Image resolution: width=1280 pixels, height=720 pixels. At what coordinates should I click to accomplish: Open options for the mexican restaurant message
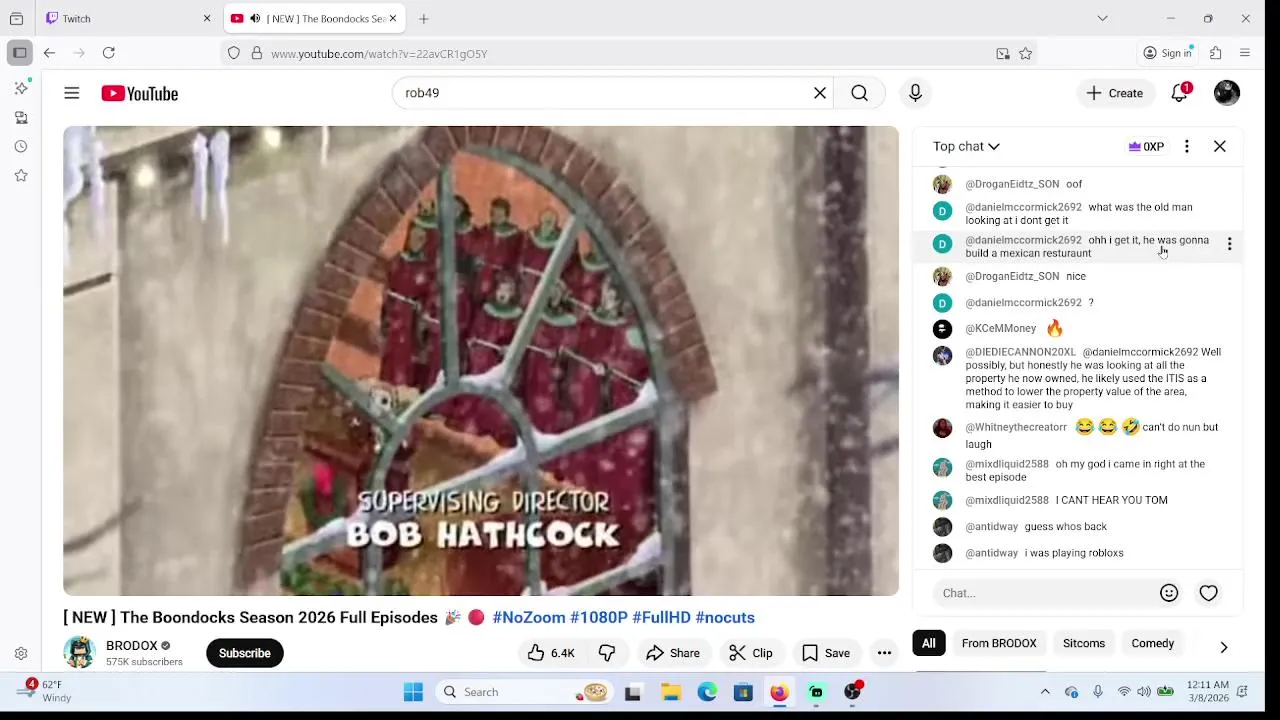tap(1229, 244)
